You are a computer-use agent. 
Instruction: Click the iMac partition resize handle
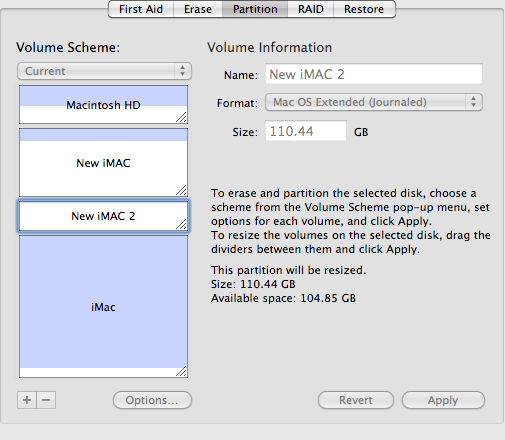(x=182, y=371)
